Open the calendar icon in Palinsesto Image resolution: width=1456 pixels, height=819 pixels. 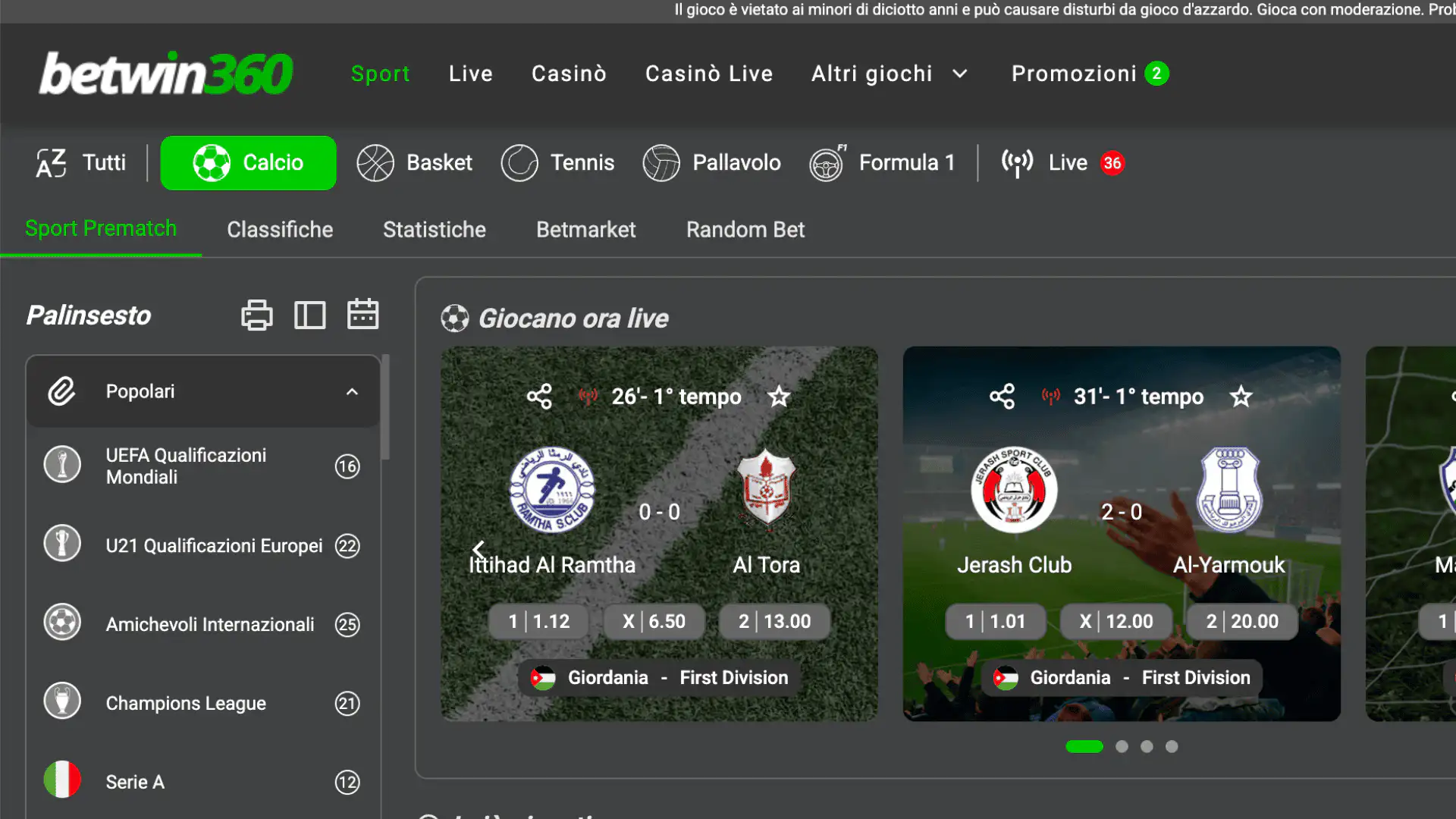tap(362, 314)
